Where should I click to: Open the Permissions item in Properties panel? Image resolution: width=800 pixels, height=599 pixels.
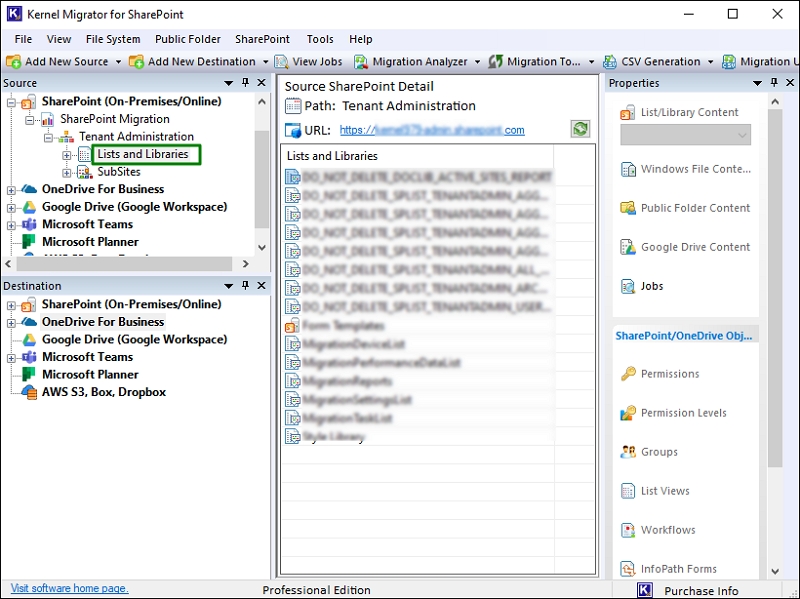pos(669,374)
